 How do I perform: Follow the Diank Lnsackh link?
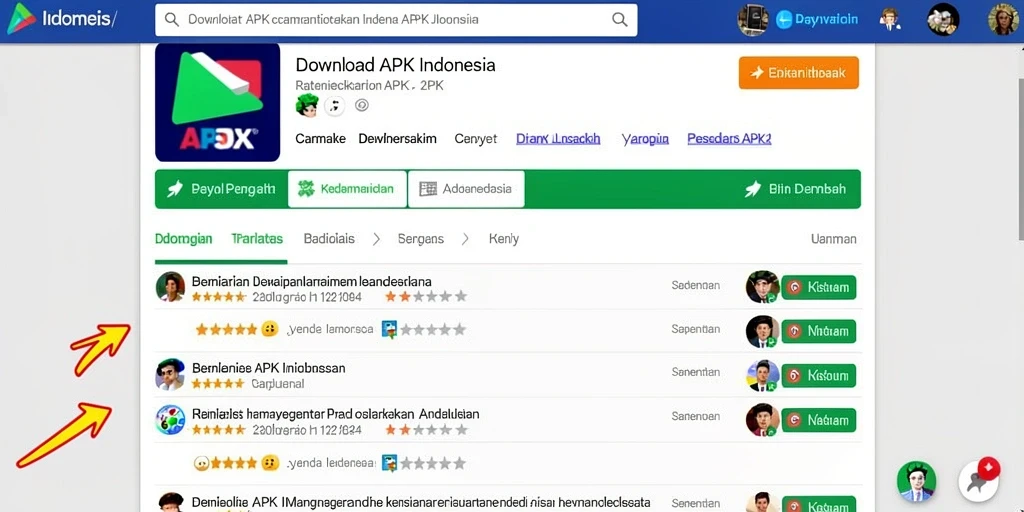click(558, 138)
